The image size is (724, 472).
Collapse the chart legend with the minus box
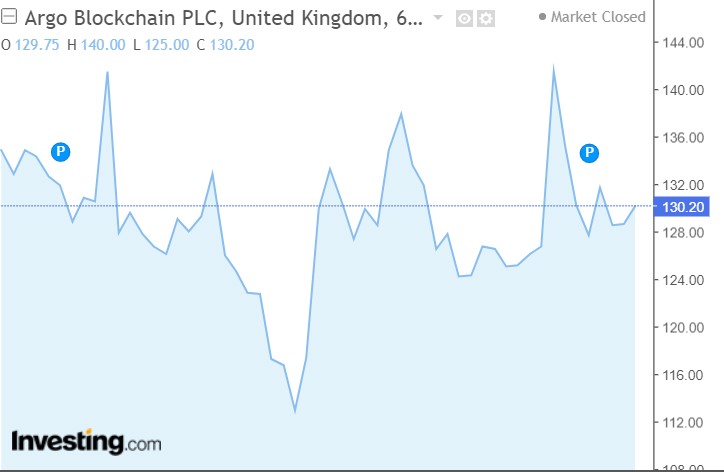pos(9,17)
